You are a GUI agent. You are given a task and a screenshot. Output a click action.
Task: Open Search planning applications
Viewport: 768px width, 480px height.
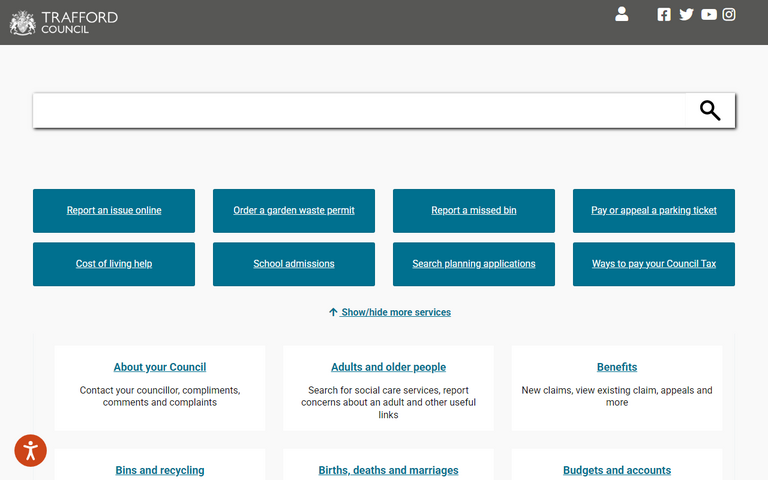coord(474,264)
